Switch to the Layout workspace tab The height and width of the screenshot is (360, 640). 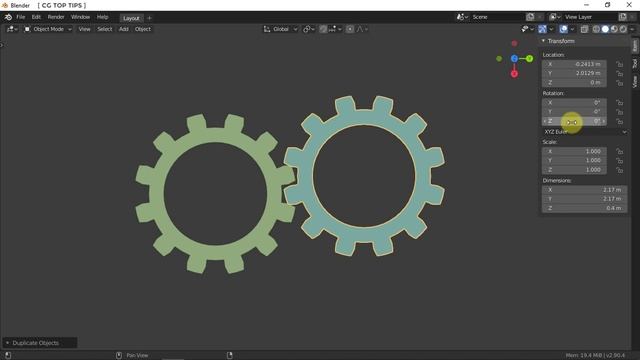pyautogui.click(x=131, y=18)
